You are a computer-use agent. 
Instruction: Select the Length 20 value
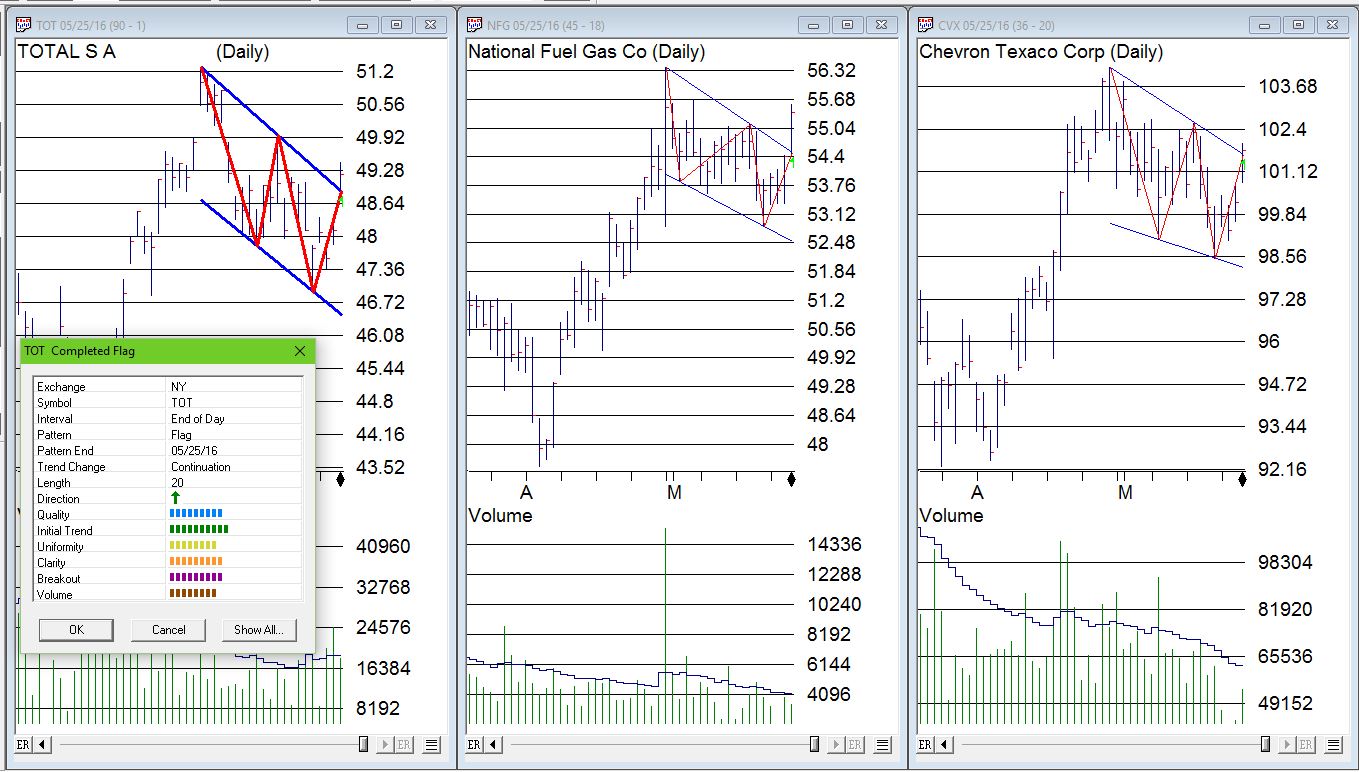tap(176, 483)
